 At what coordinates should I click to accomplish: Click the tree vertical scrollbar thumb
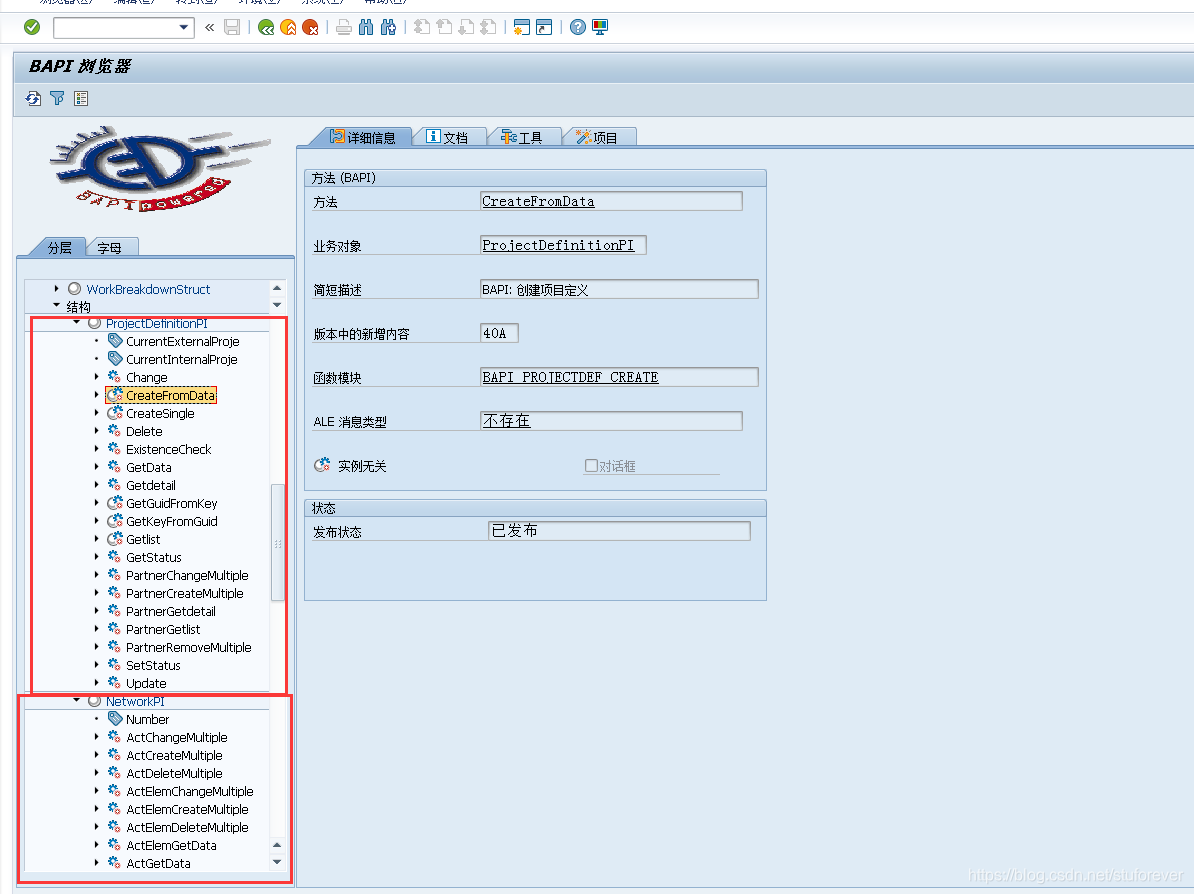point(278,542)
